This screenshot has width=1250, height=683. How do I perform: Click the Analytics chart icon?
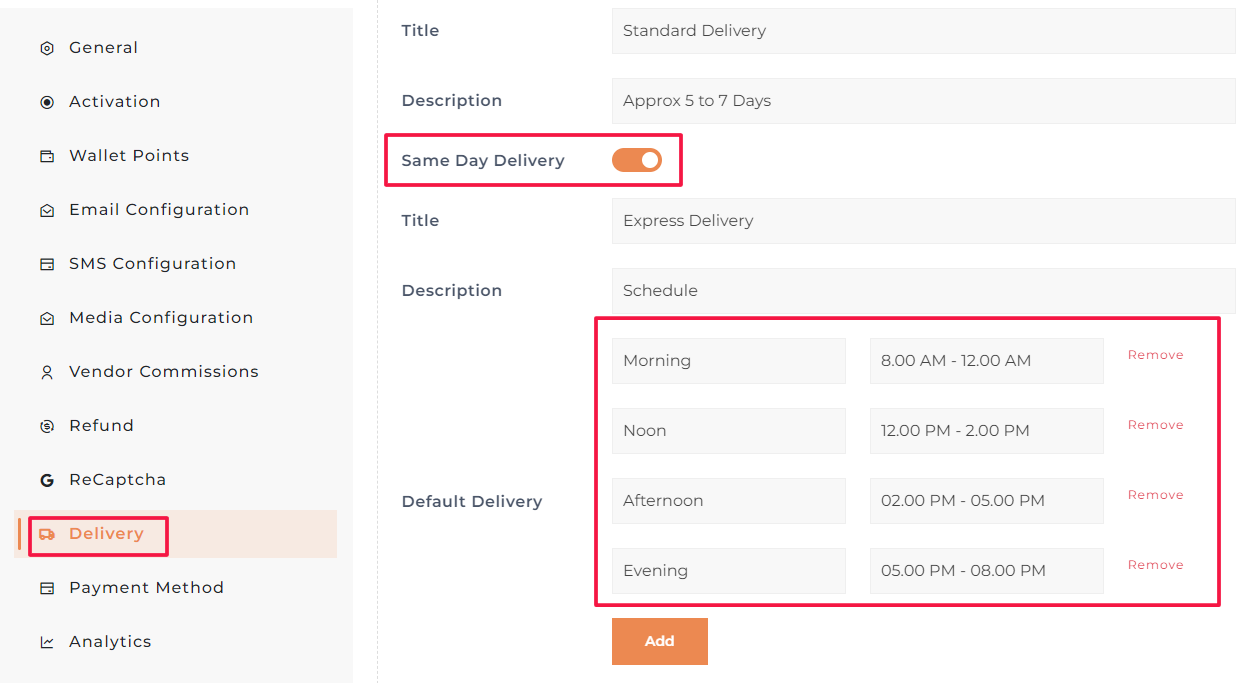[47, 642]
